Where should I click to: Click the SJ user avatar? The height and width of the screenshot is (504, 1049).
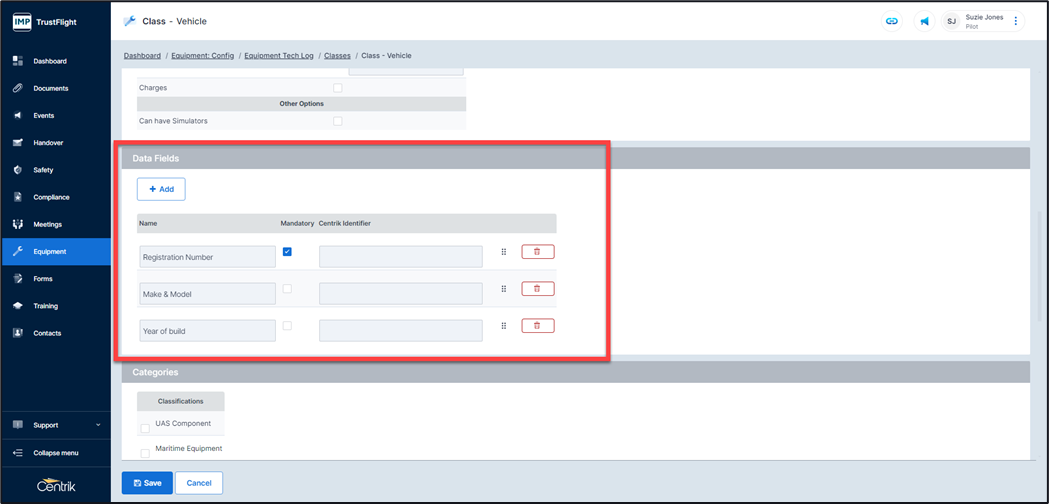coord(951,21)
